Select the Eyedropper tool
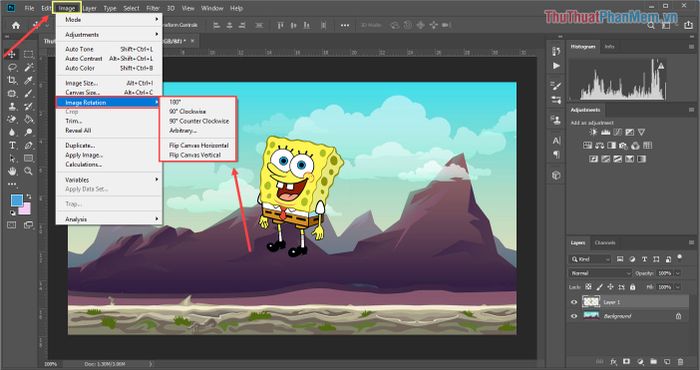The width and height of the screenshot is (700, 370). 29,80
